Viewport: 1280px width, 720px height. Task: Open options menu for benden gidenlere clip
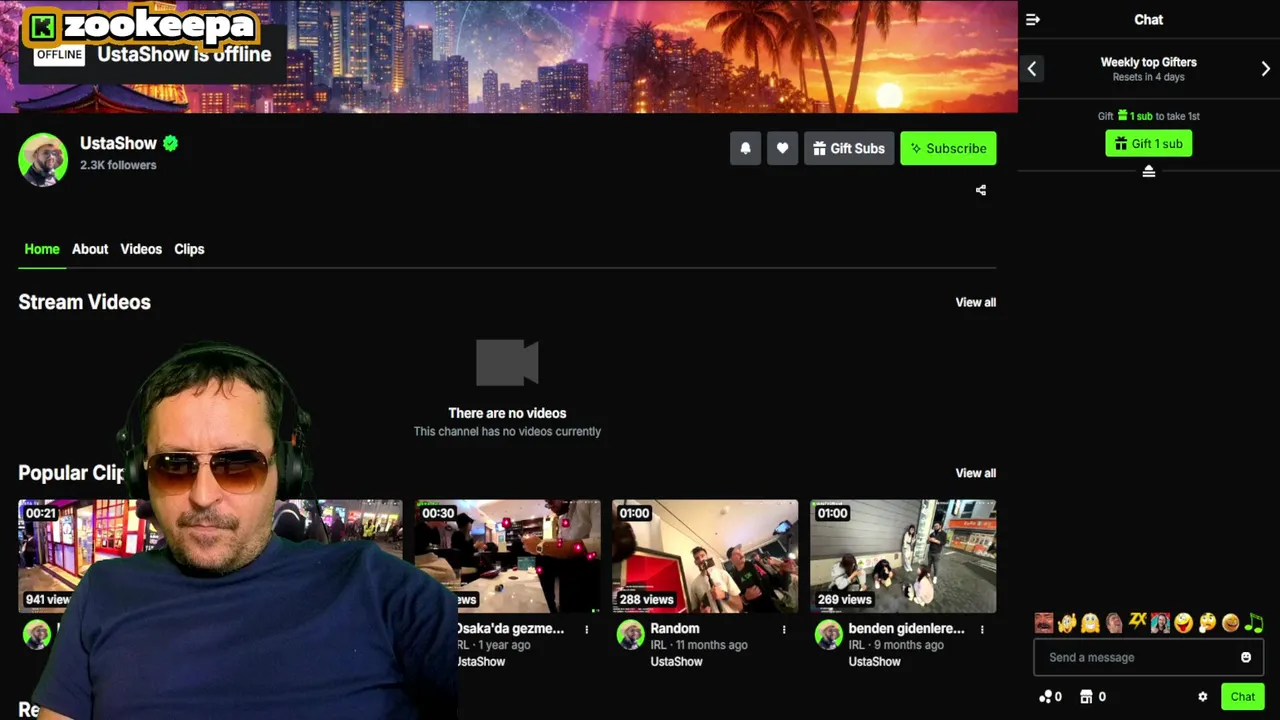coord(982,630)
